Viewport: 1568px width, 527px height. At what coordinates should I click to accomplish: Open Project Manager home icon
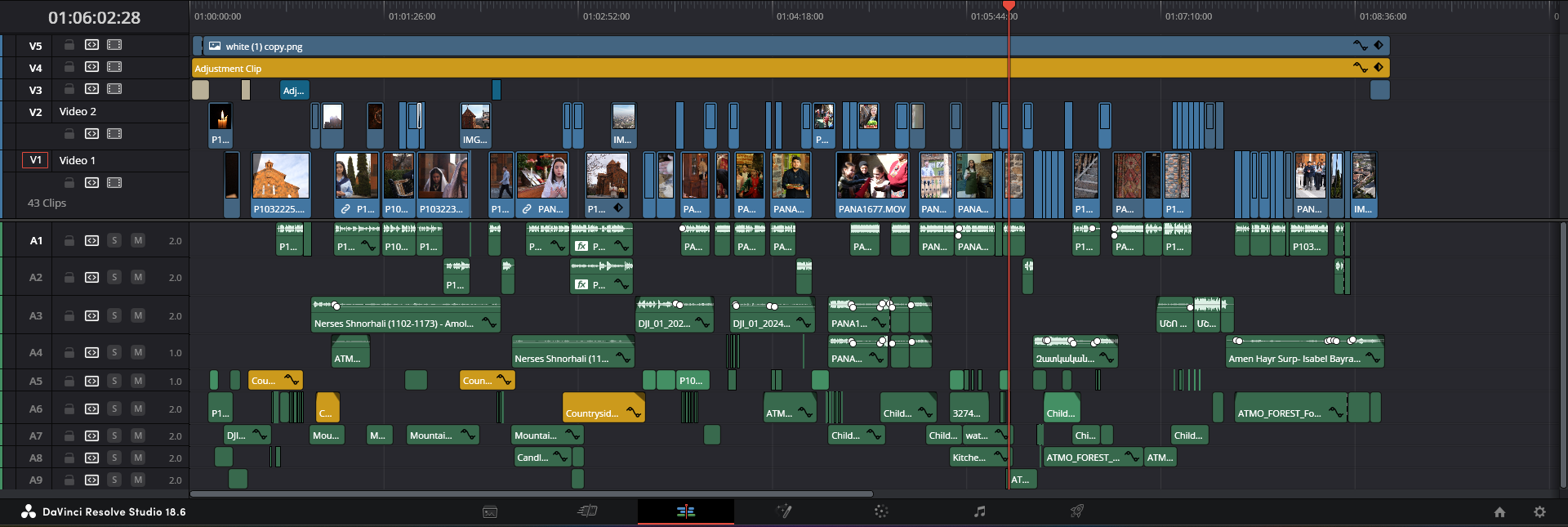pos(1499,512)
